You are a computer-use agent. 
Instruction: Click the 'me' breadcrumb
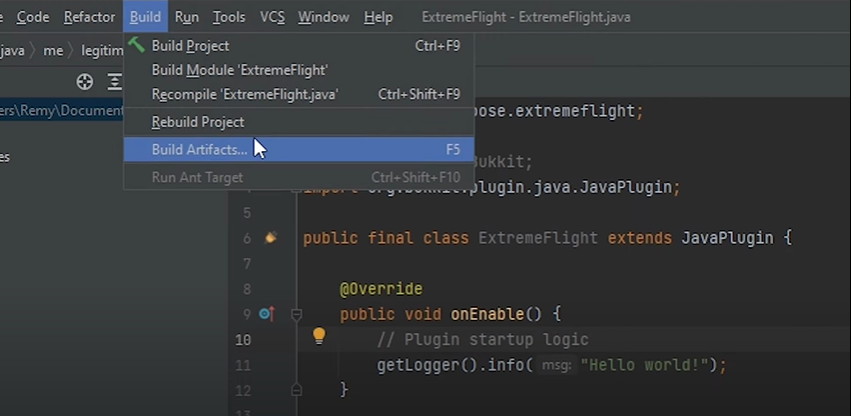tap(53, 51)
